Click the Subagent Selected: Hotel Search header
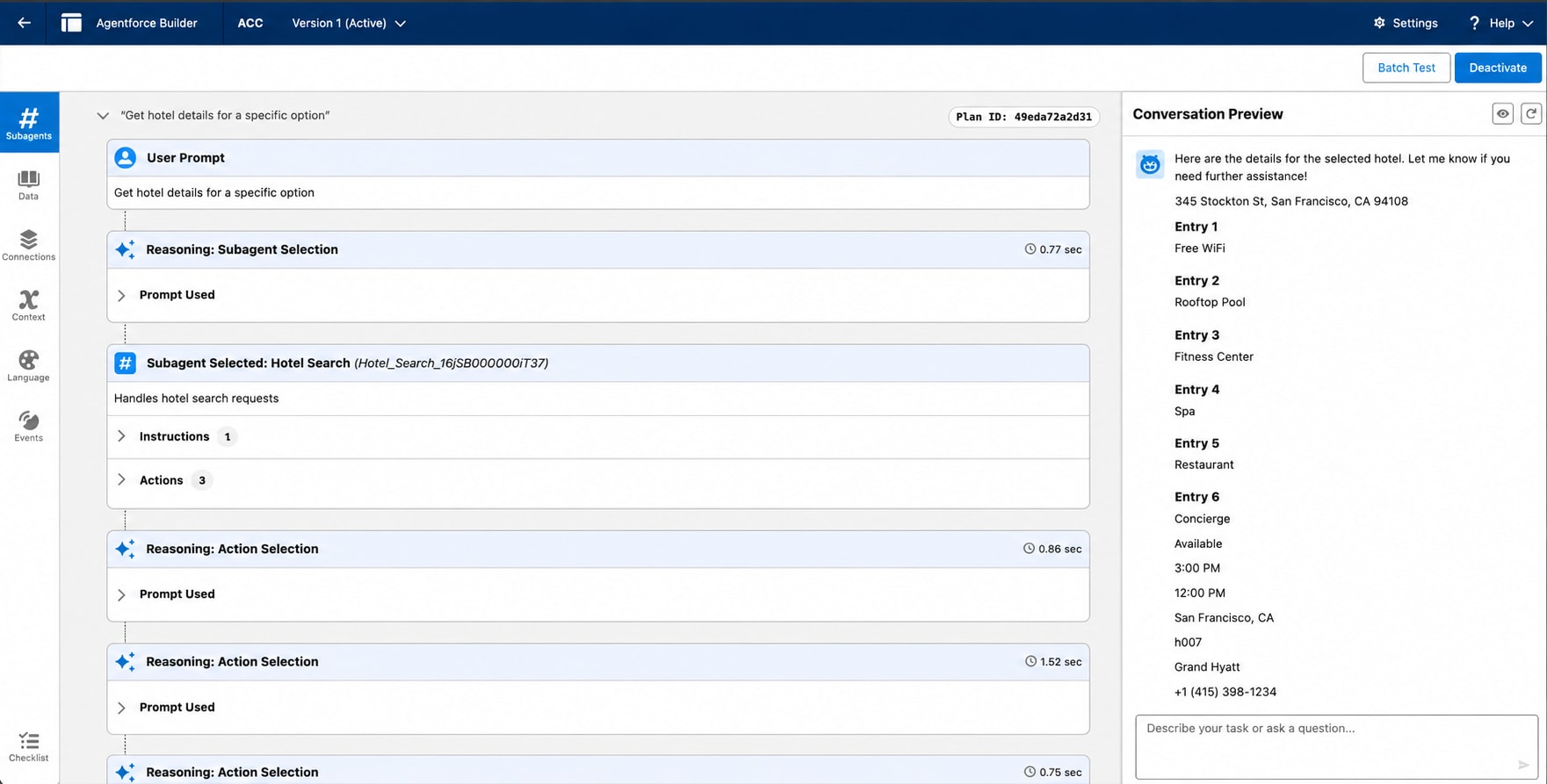This screenshot has height=784, width=1547. coord(598,363)
